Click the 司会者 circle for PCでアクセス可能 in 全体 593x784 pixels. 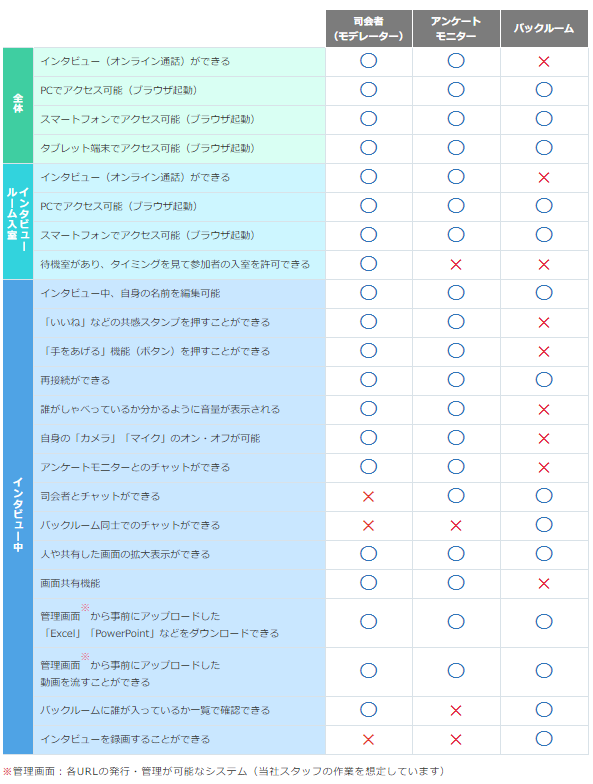(368, 90)
